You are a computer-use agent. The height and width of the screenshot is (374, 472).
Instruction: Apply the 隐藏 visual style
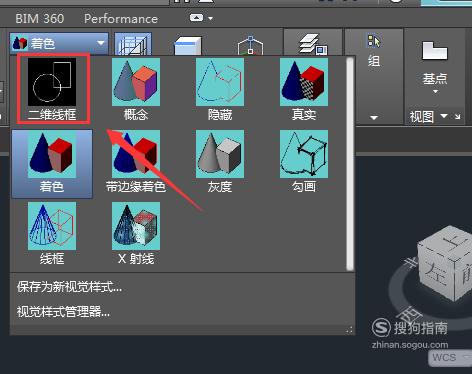point(220,89)
